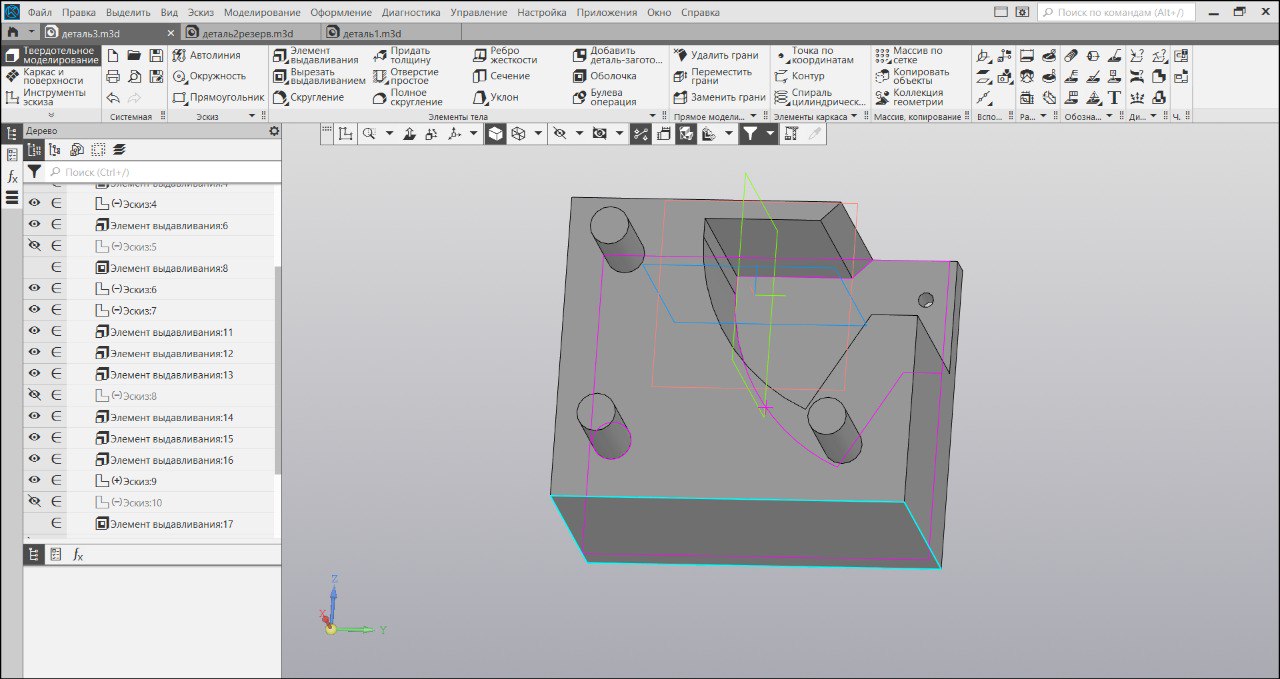This screenshot has height=679, width=1280.
Task: Switch to деталь2резерв.m3d tab
Action: (246, 33)
